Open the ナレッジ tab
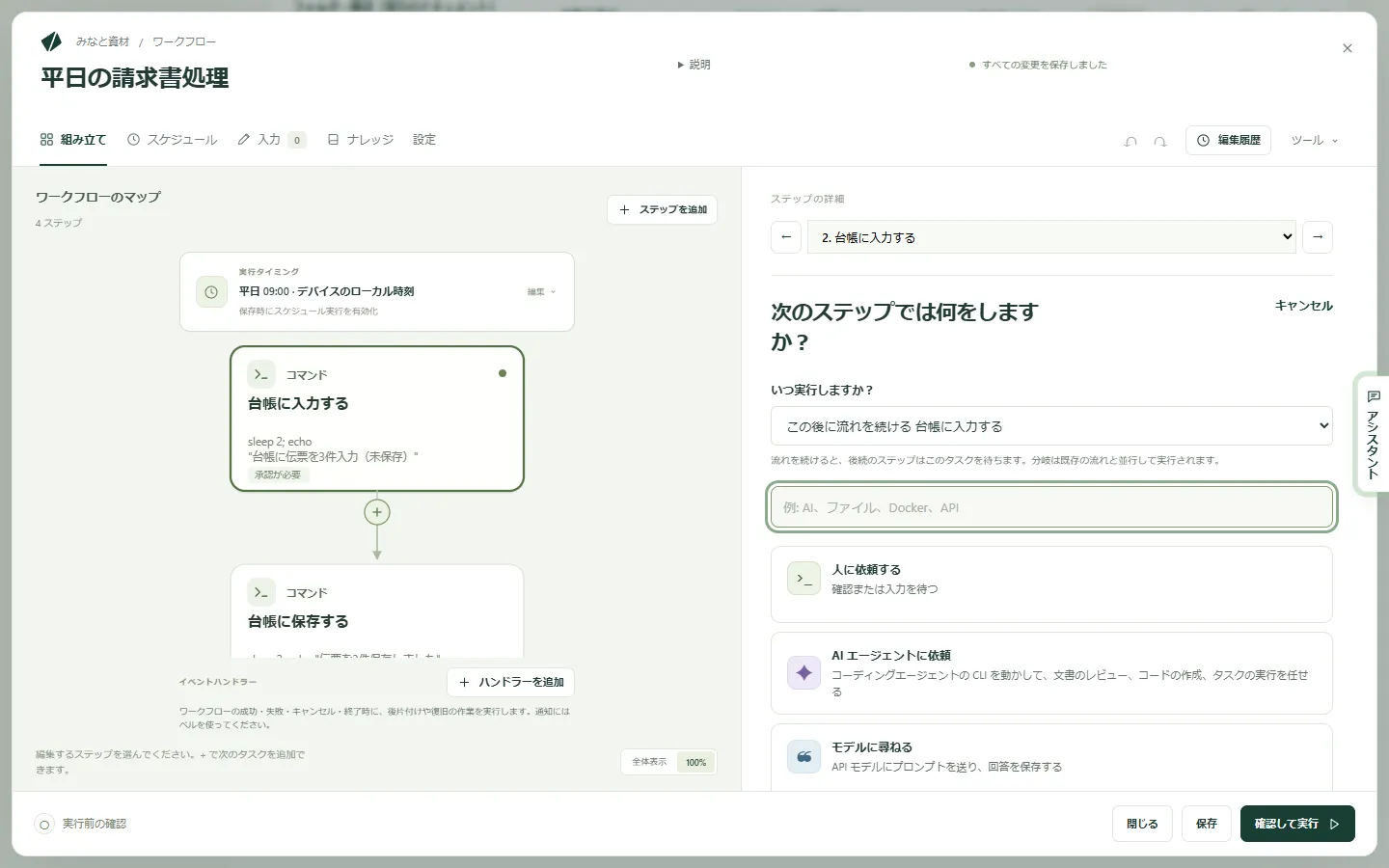Image resolution: width=1389 pixels, height=868 pixels. [361, 140]
